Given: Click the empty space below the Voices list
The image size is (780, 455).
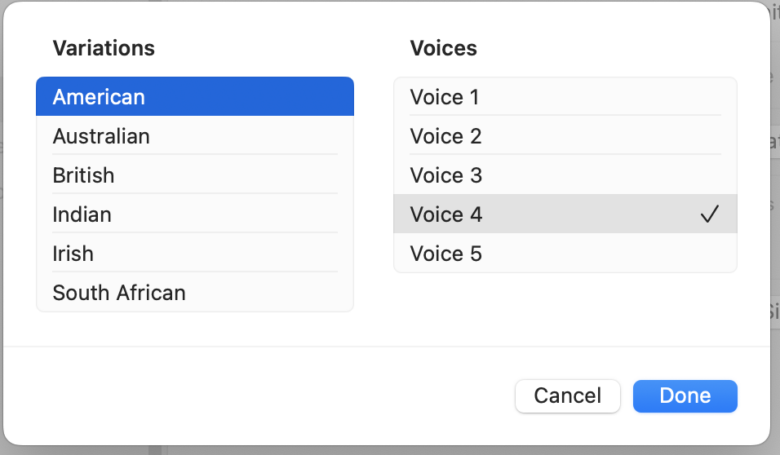Looking at the screenshot, I should tap(565, 305).
